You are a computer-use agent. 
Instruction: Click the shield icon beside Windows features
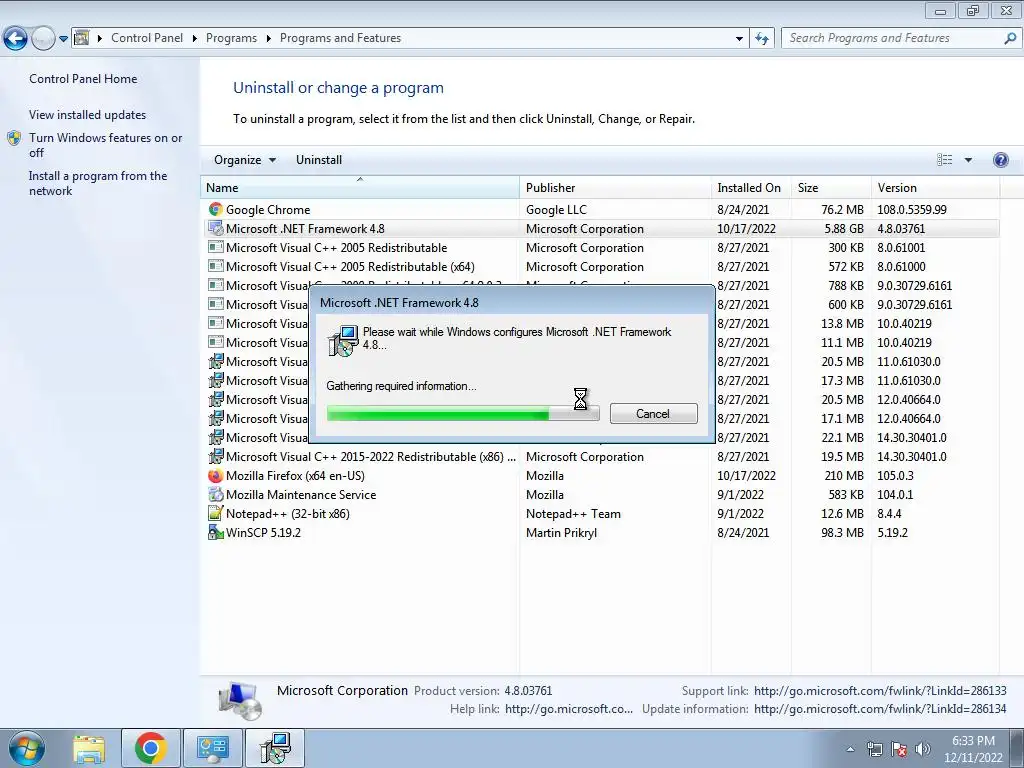click(14, 138)
